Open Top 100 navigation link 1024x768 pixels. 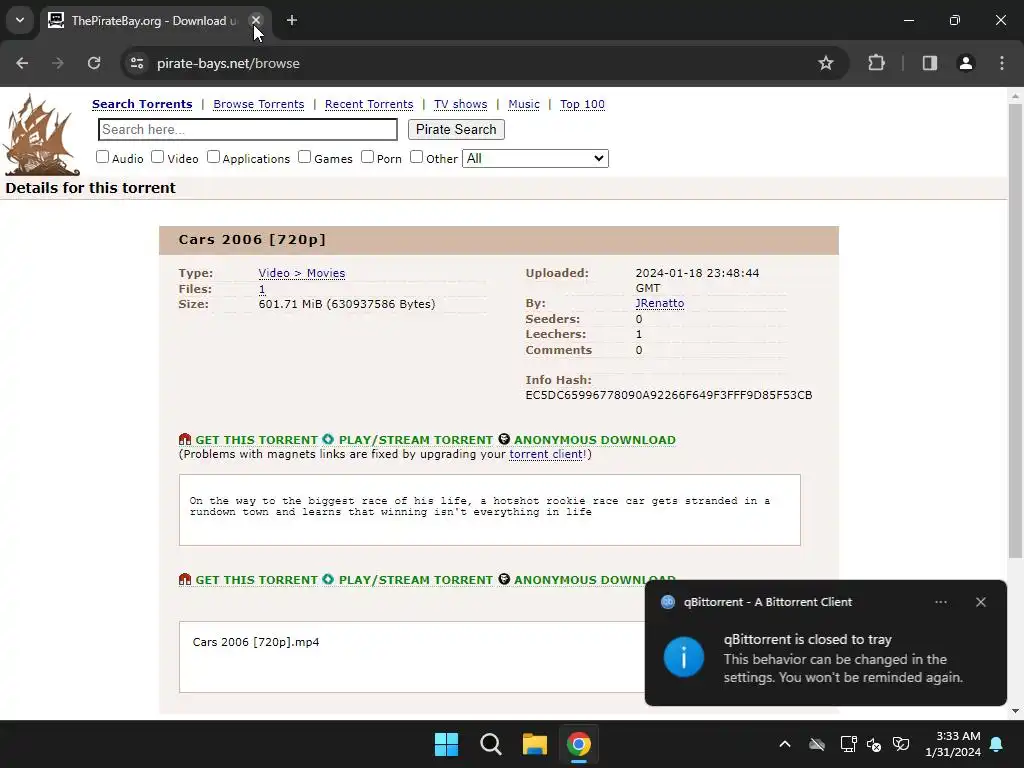(x=582, y=104)
